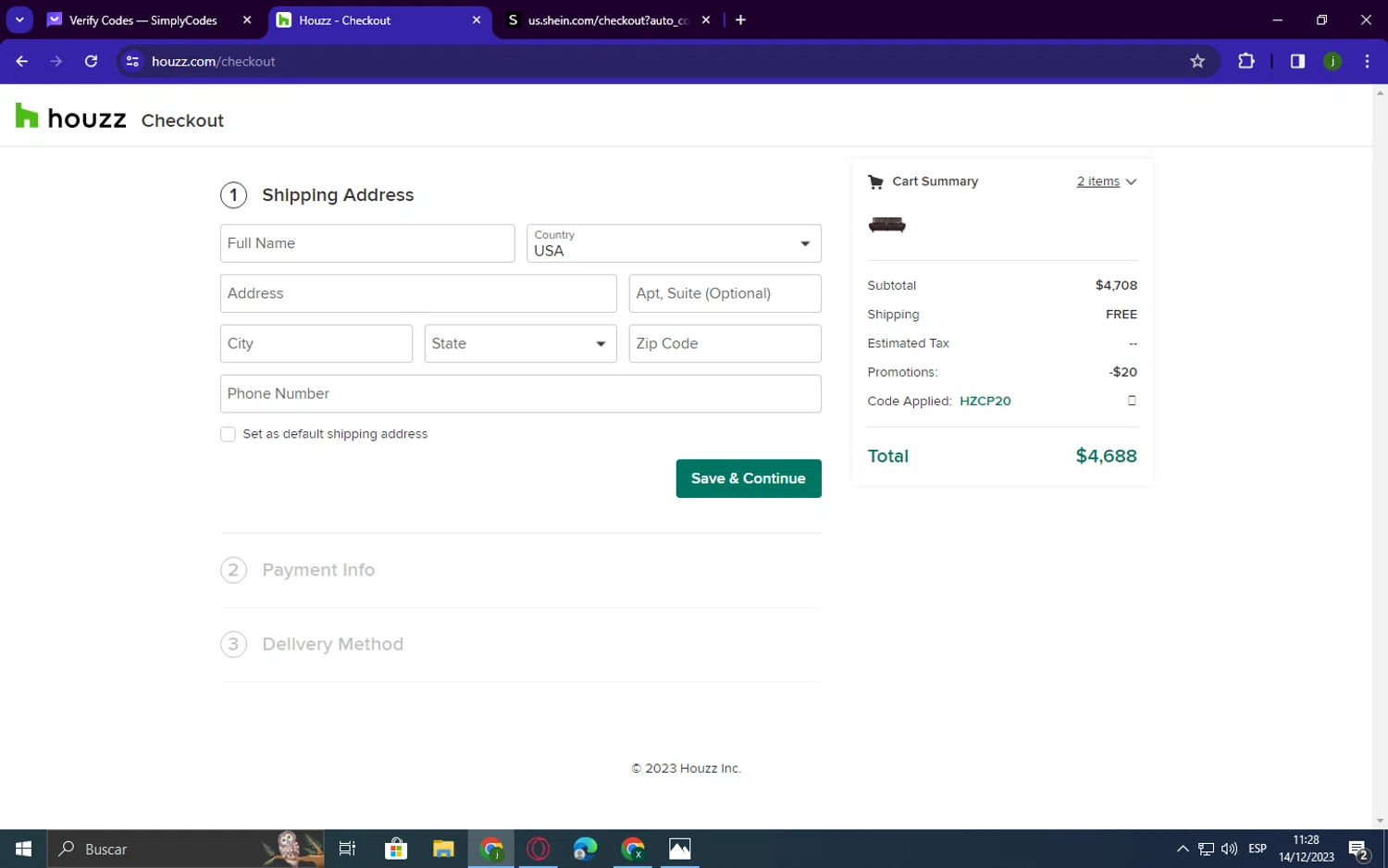Open the Country dropdown
The image size is (1388, 868).
(x=674, y=243)
